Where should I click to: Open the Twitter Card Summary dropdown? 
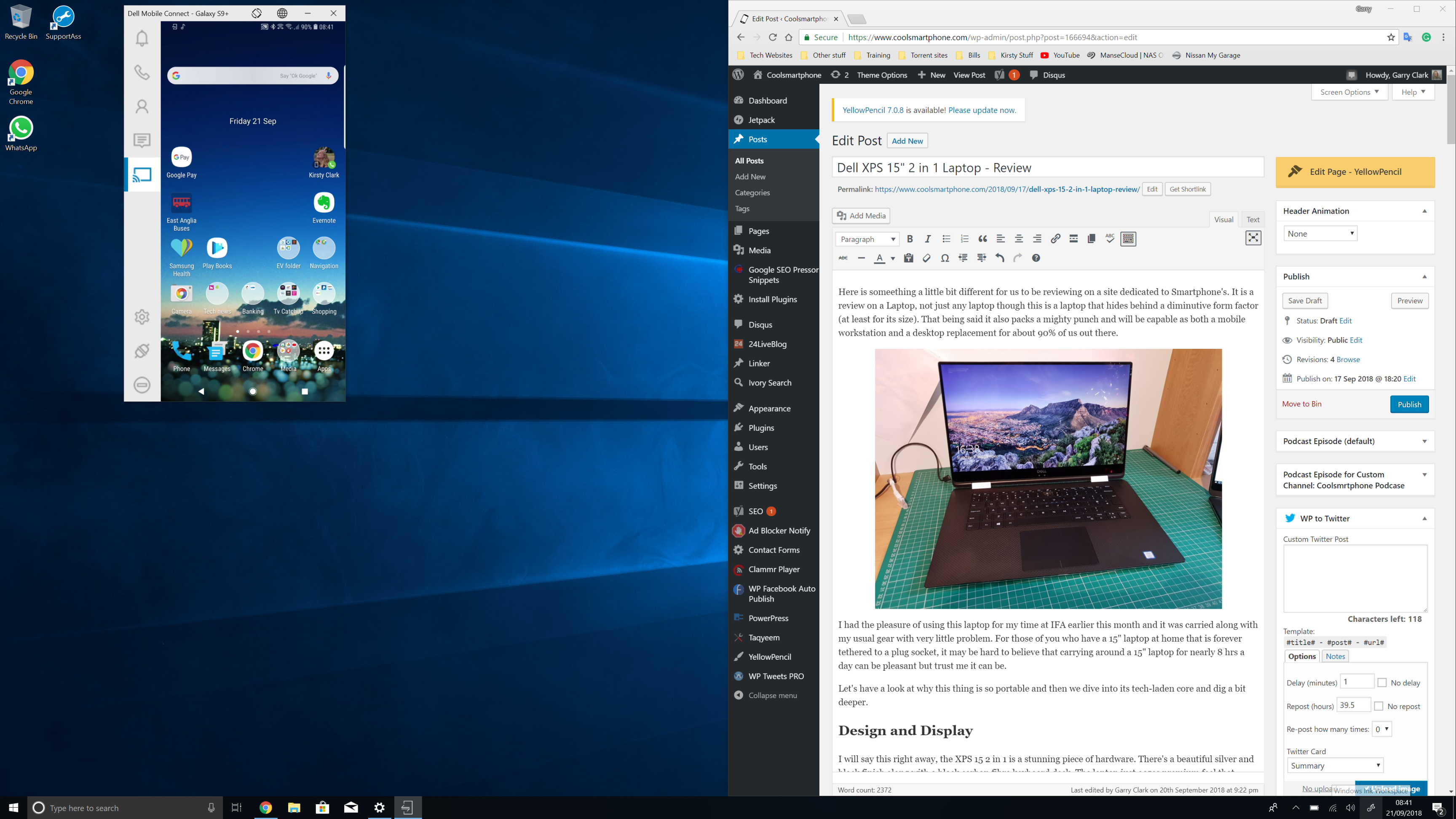[x=1335, y=765]
